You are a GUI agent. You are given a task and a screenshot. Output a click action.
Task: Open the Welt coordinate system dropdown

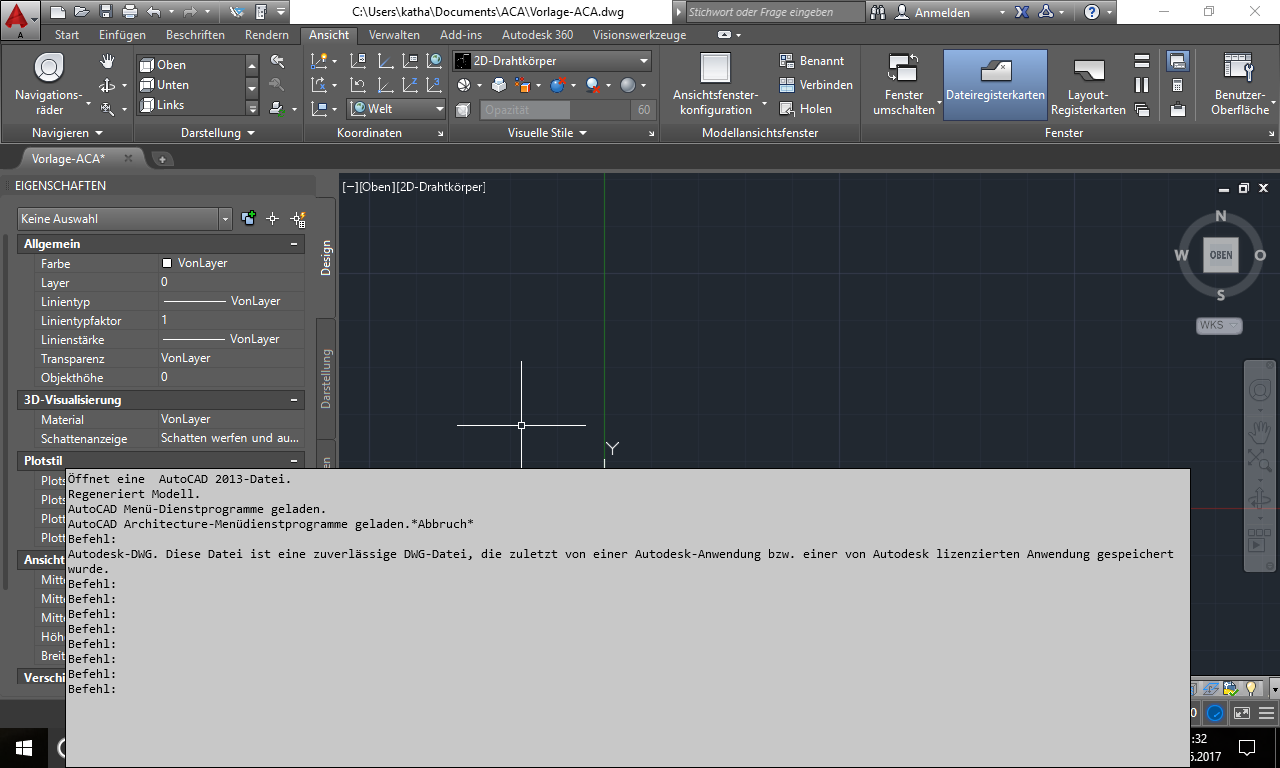pyautogui.click(x=396, y=109)
